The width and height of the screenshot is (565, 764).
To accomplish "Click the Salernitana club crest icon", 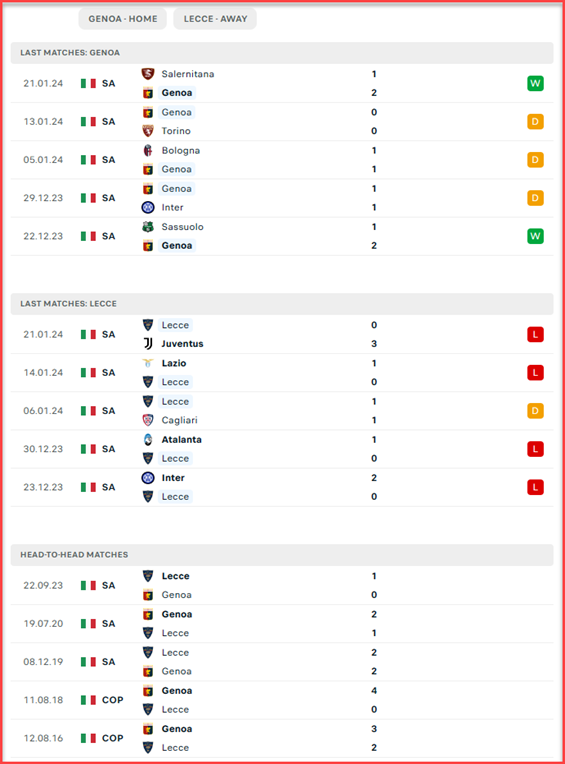I will 148,74.
